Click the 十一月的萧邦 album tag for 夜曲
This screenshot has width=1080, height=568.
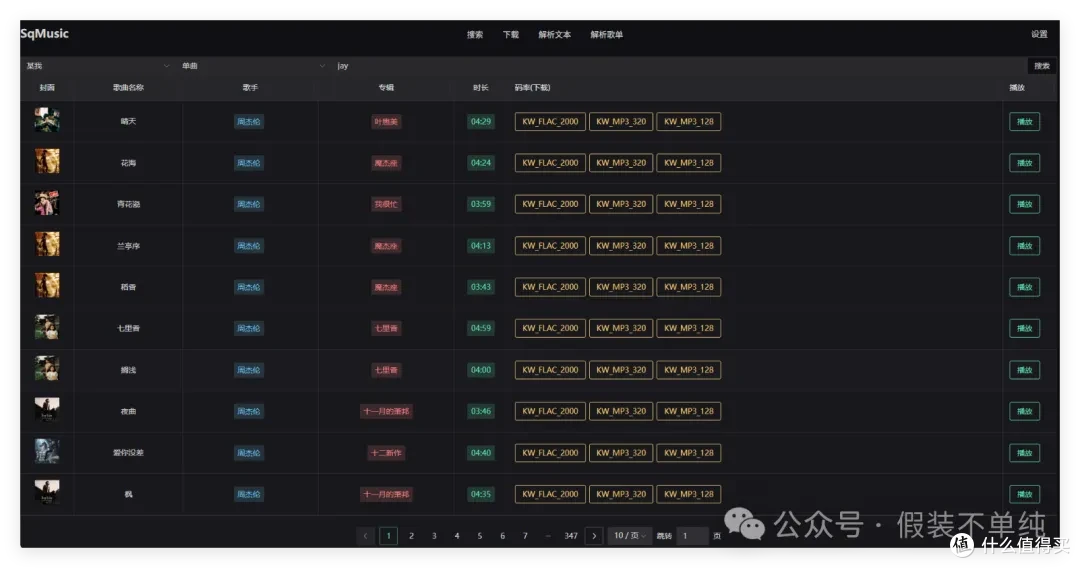point(386,411)
